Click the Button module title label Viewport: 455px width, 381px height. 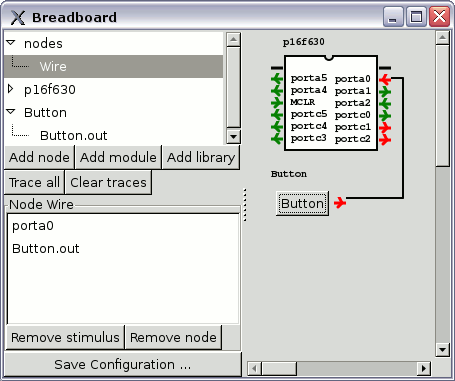[x=289, y=174]
